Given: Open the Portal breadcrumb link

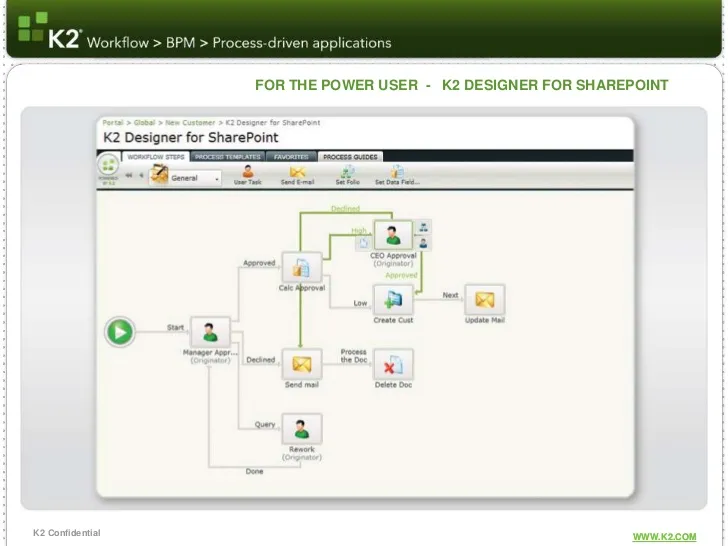Looking at the screenshot, I should click(x=113, y=123).
